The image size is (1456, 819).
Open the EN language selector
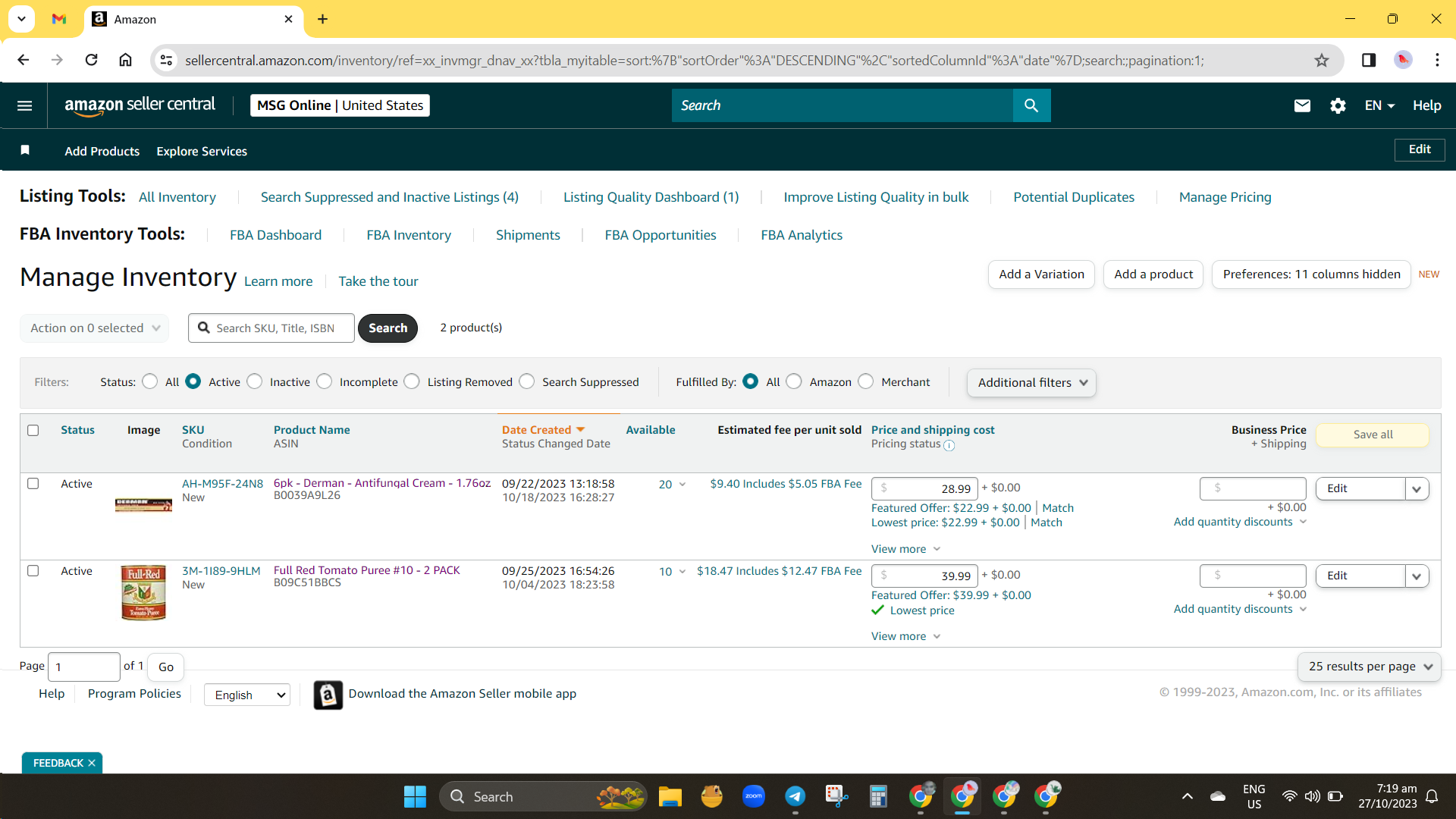1379,105
